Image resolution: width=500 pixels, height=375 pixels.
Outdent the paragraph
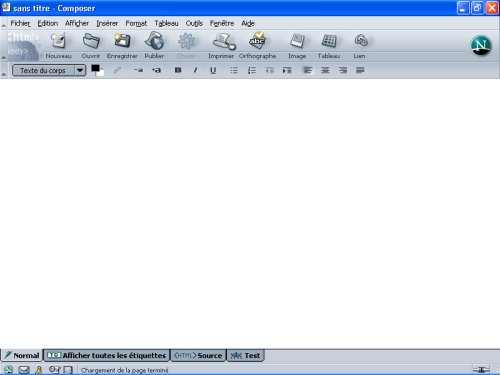(x=269, y=70)
